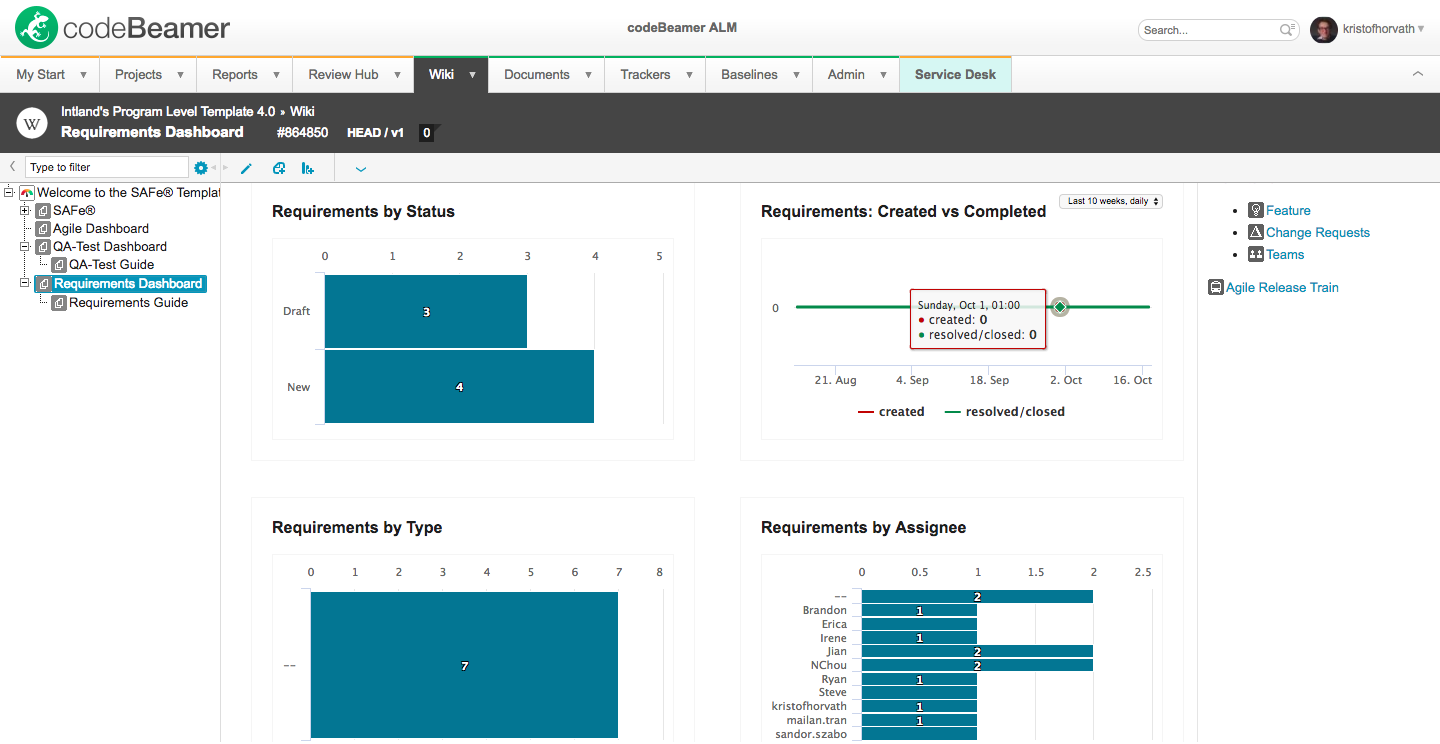Open the Projects tab dropdown arrow

(181, 75)
